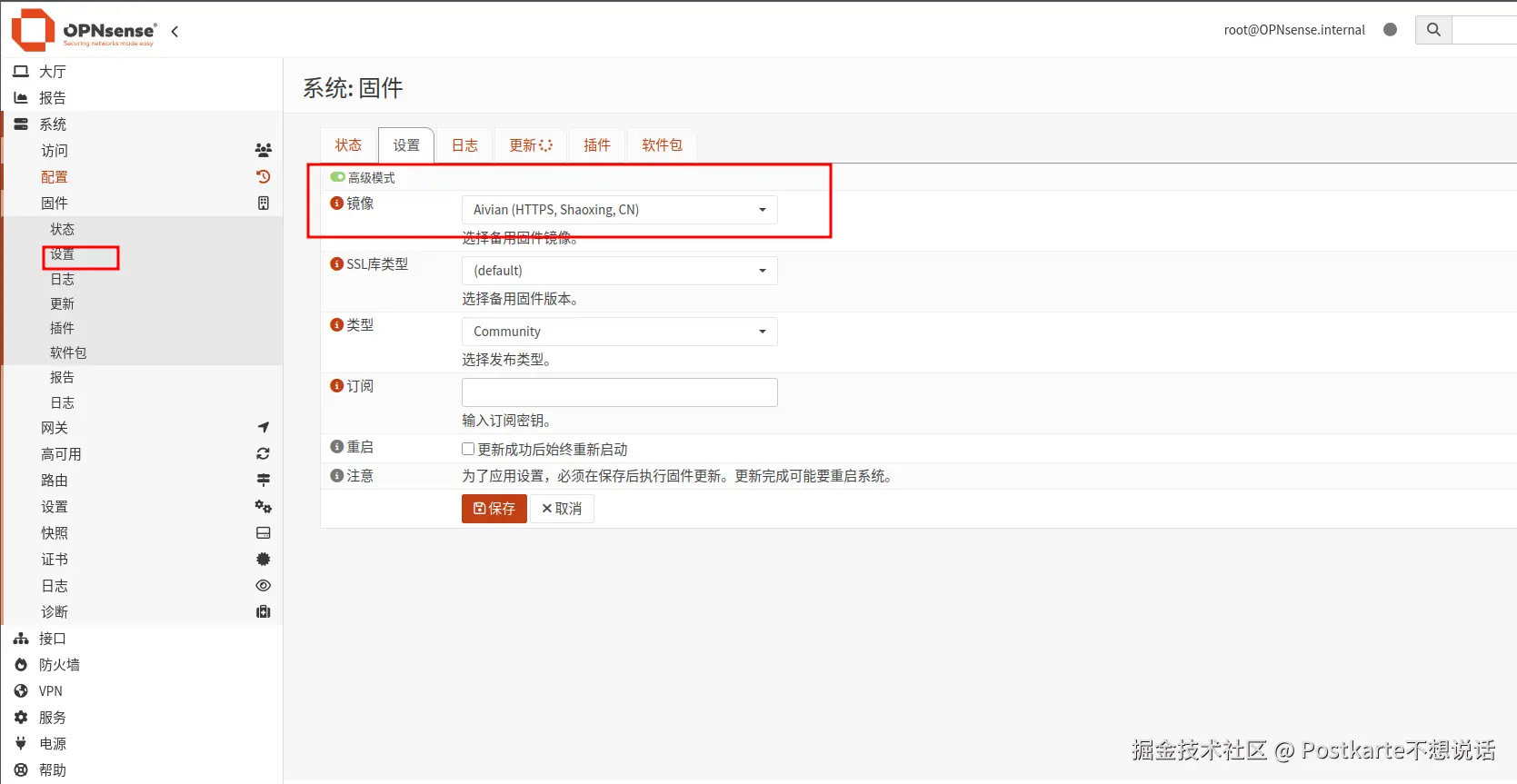
Task: Click the search magnifier icon
Action: pos(1433,30)
